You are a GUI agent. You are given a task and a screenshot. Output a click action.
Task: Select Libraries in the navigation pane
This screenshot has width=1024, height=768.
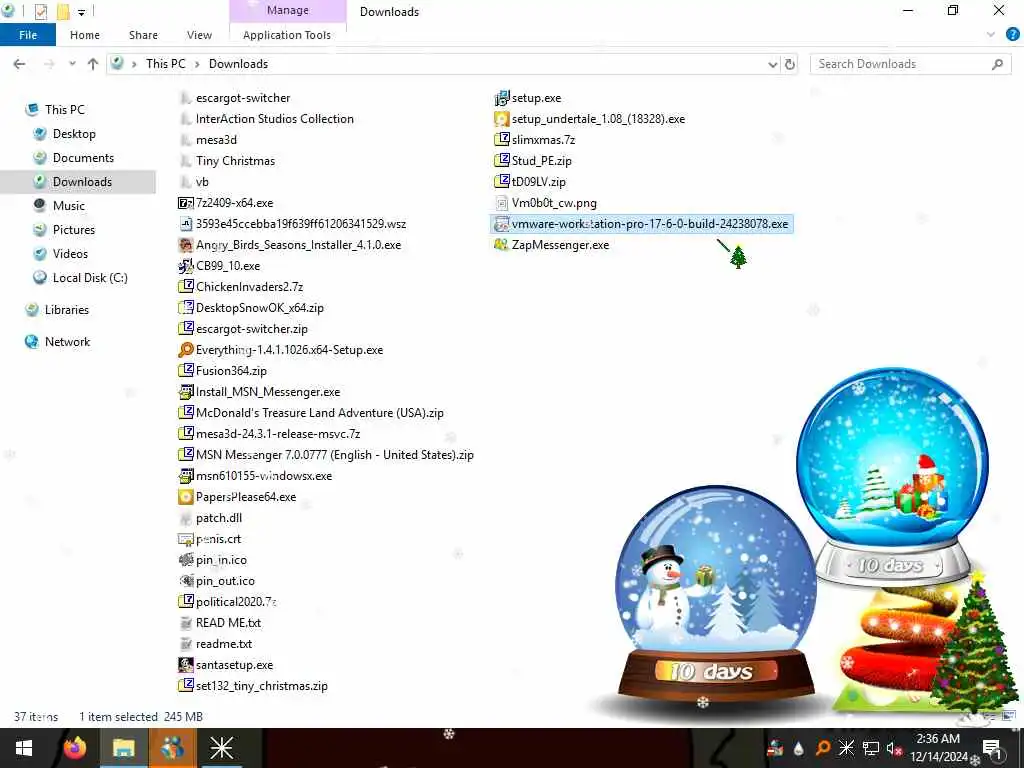(x=66, y=310)
